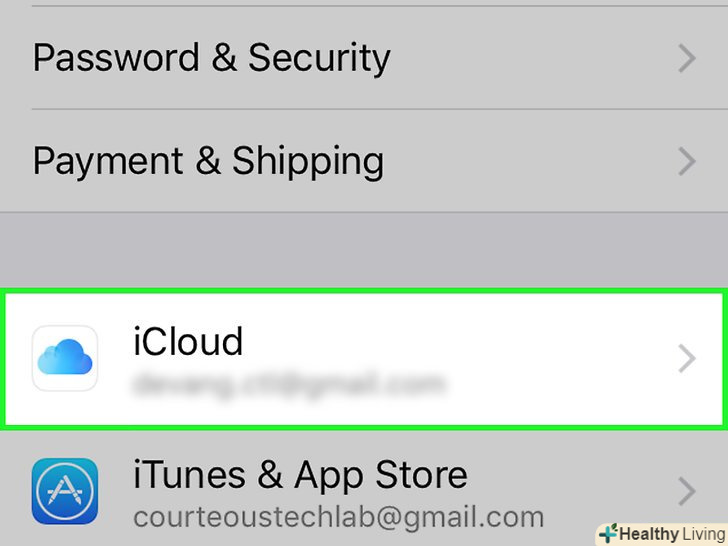The height and width of the screenshot is (546, 728).
Task: Tap the iCloud cloud icon
Action: click(65, 358)
